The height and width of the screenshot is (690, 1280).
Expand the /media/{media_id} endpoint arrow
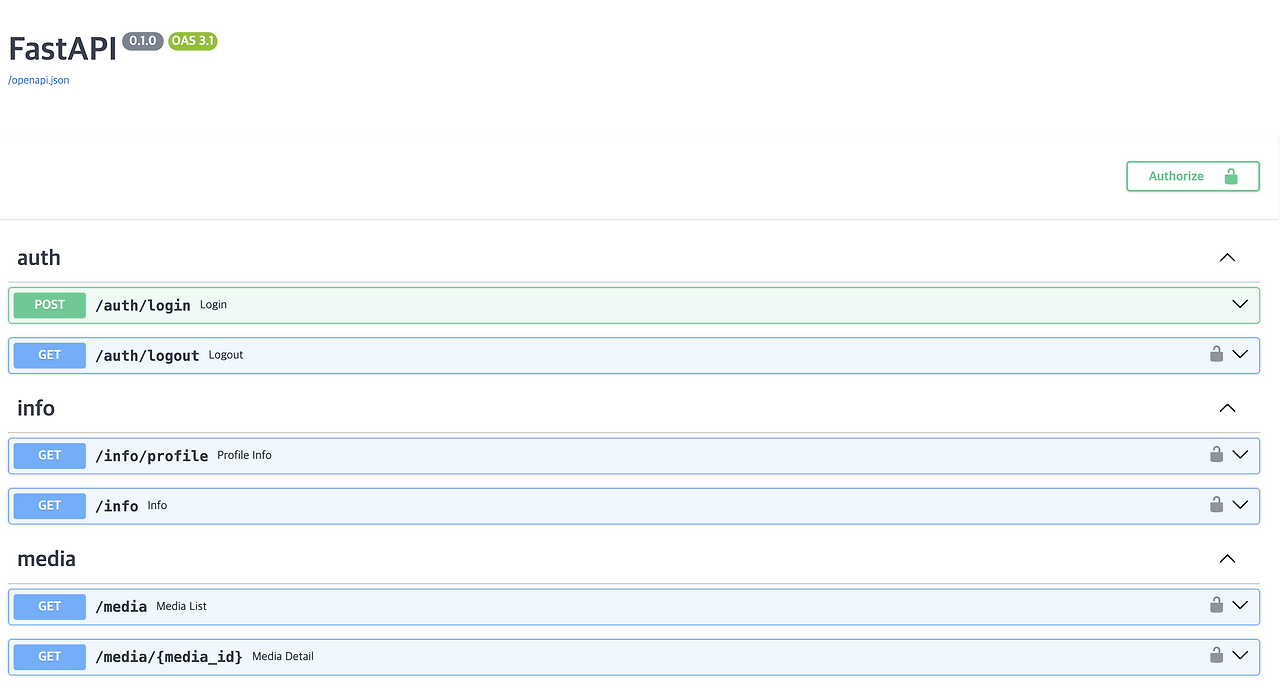tap(1240, 656)
